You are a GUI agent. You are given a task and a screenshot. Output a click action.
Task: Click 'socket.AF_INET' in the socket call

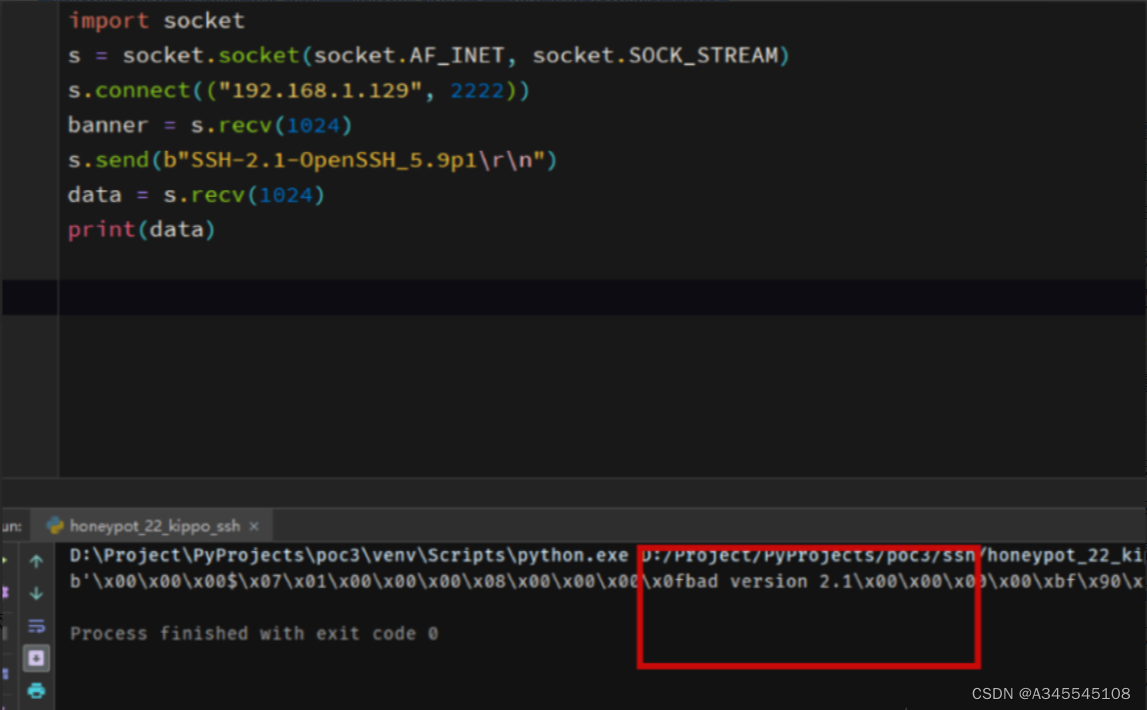coord(408,55)
